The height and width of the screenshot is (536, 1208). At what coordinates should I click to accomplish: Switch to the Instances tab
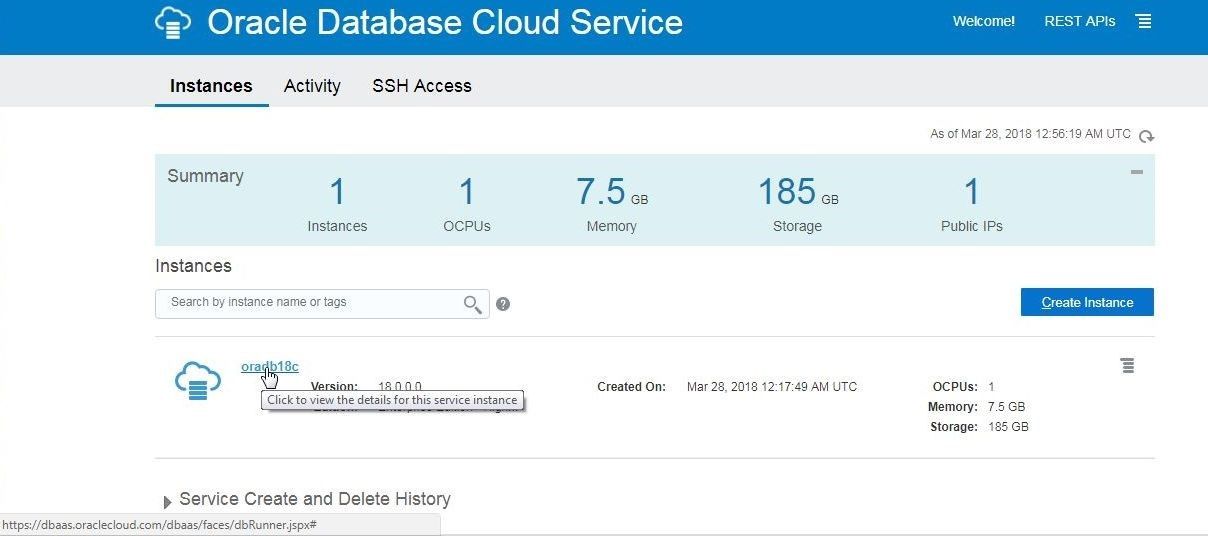click(x=211, y=86)
